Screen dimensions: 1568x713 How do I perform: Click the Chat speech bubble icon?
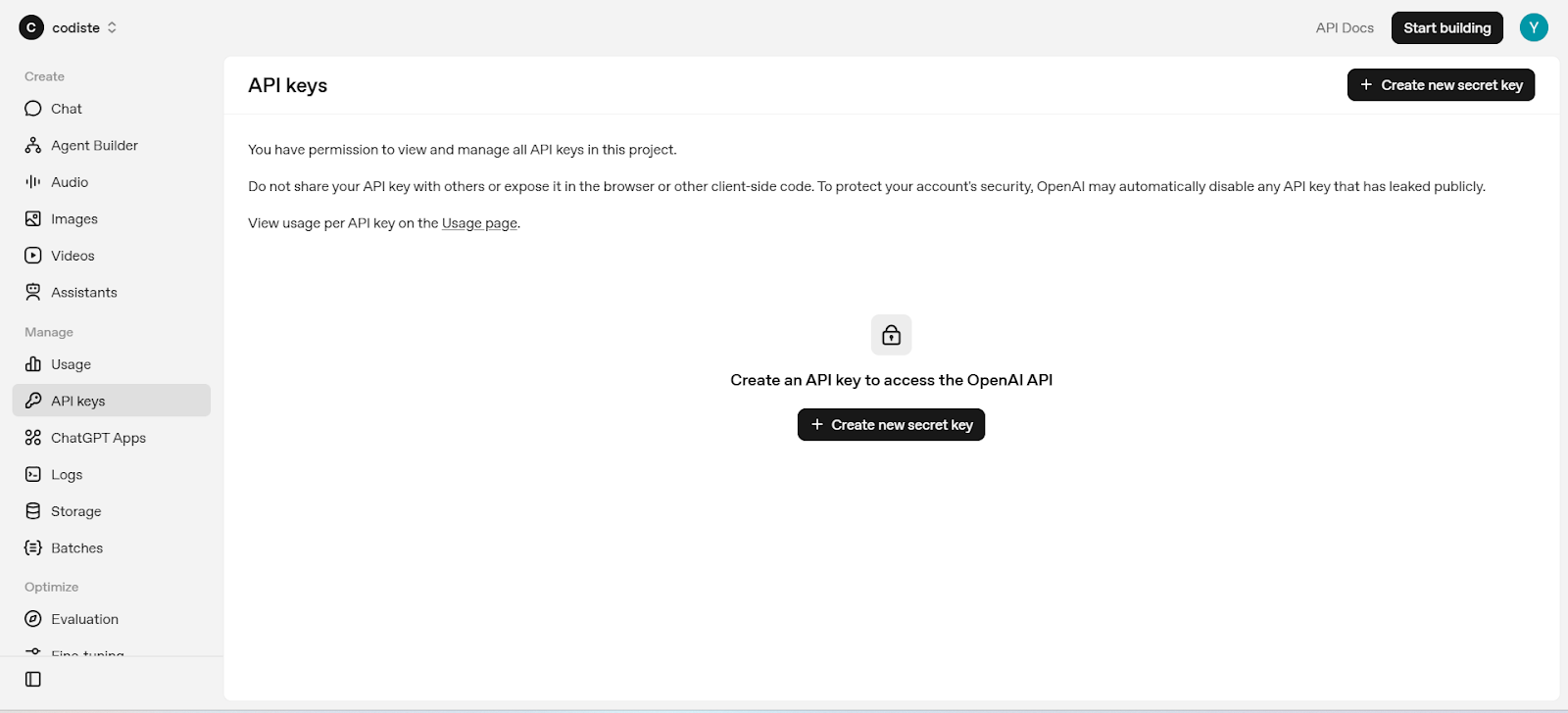(x=33, y=109)
